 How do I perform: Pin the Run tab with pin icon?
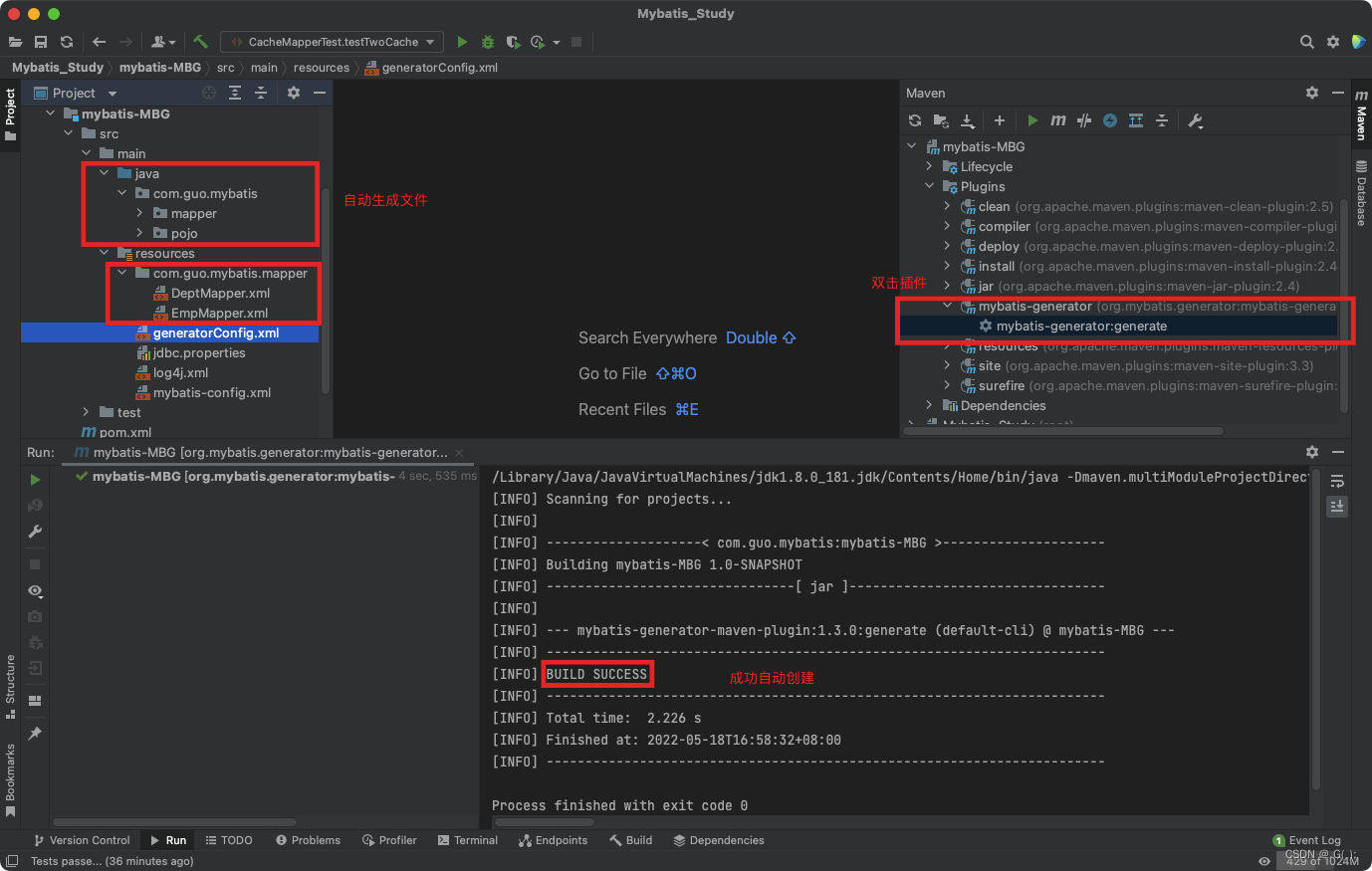click(x=35, y=734)
